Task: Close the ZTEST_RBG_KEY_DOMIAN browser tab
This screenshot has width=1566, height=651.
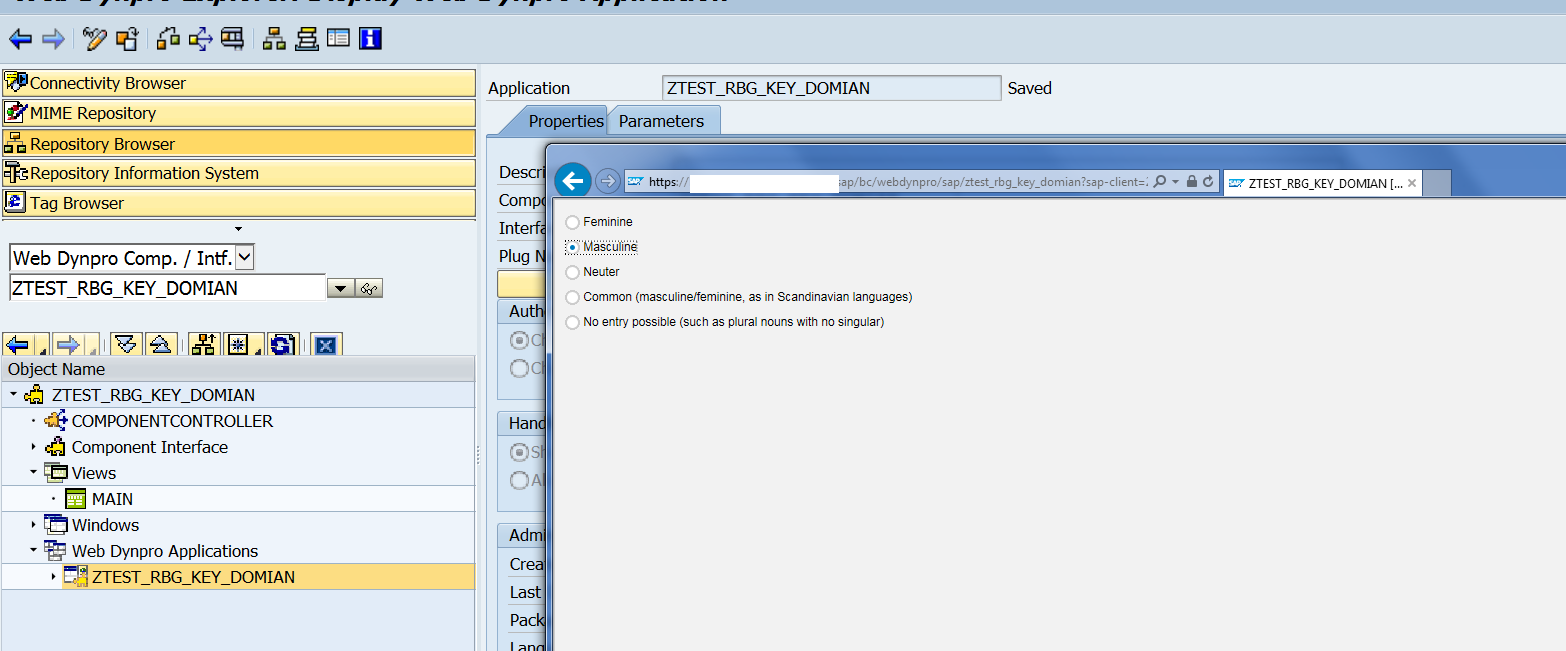Action: tap(1412, 183)
